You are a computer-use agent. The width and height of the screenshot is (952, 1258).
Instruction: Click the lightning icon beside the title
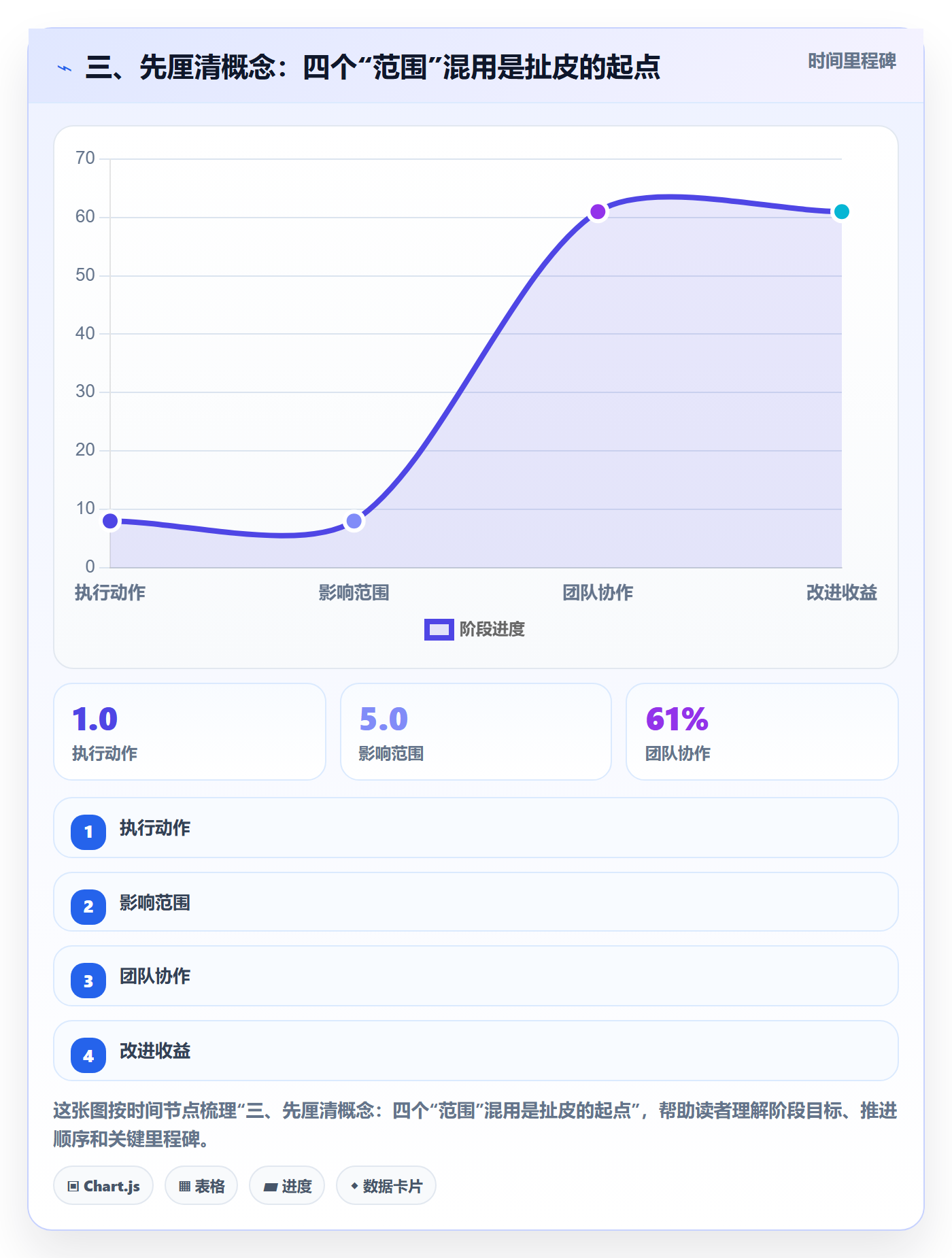click(65, 68)
